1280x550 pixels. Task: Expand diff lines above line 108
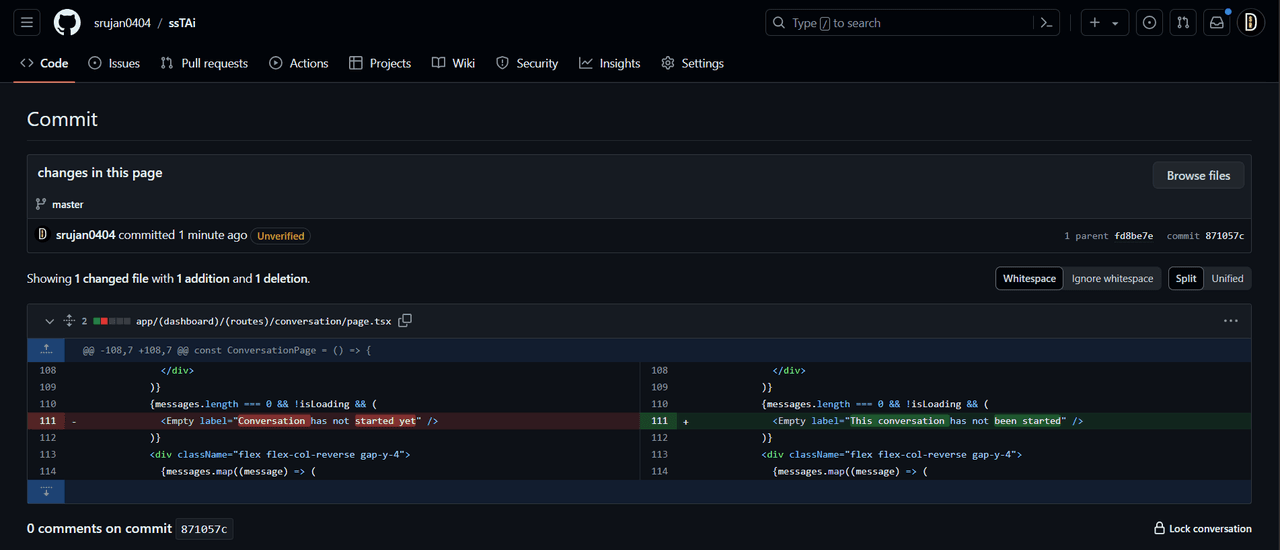pyautogui.click(x=46, y=350)
